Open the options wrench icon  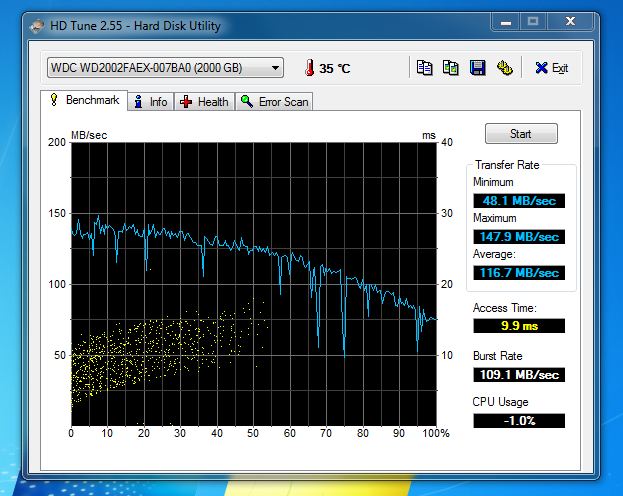[x=505, y=68]
